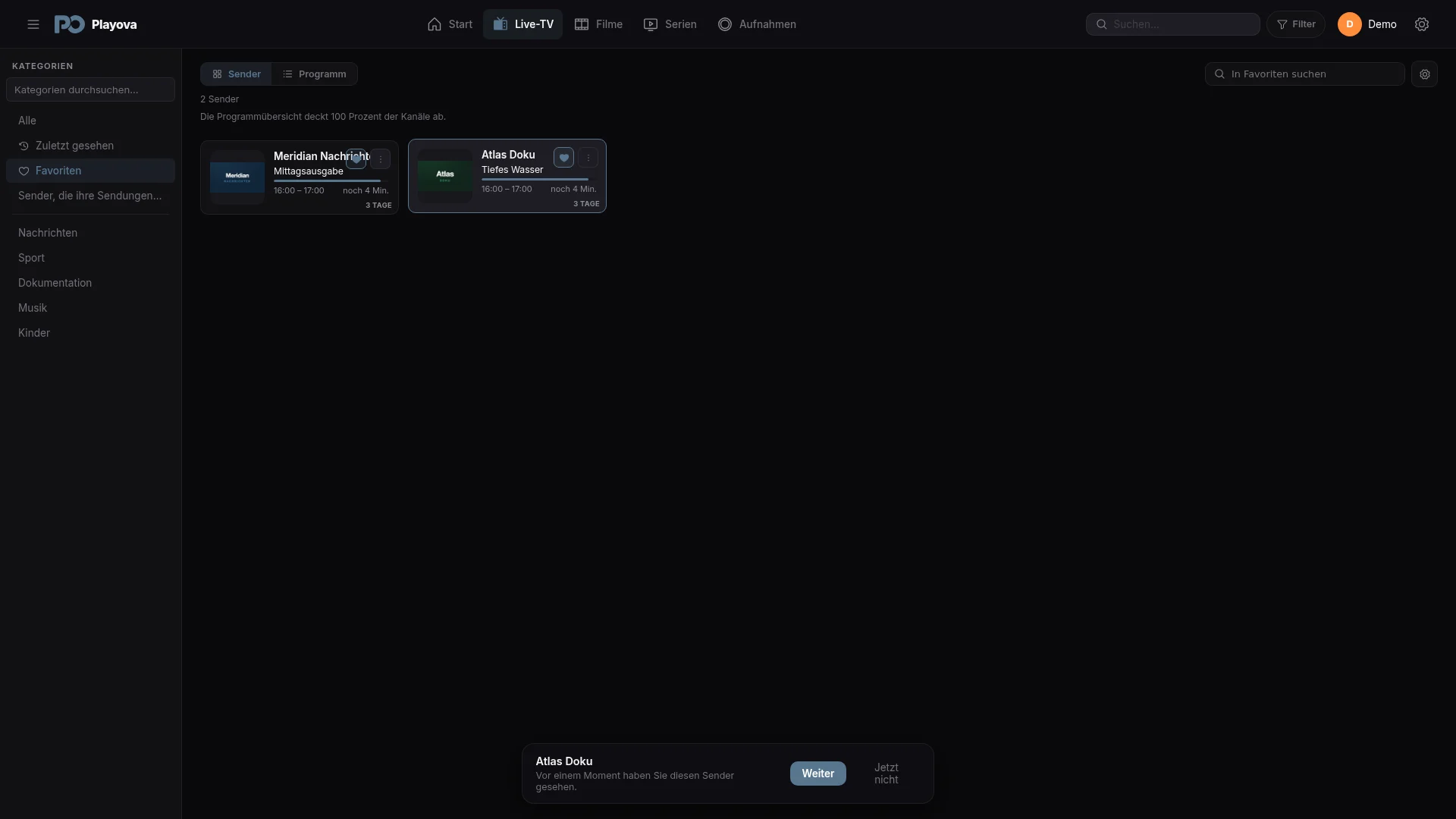Select Kinder category
Image resolution: width=1456 pixels, height=819 pixels.
[x=90, y=333]
